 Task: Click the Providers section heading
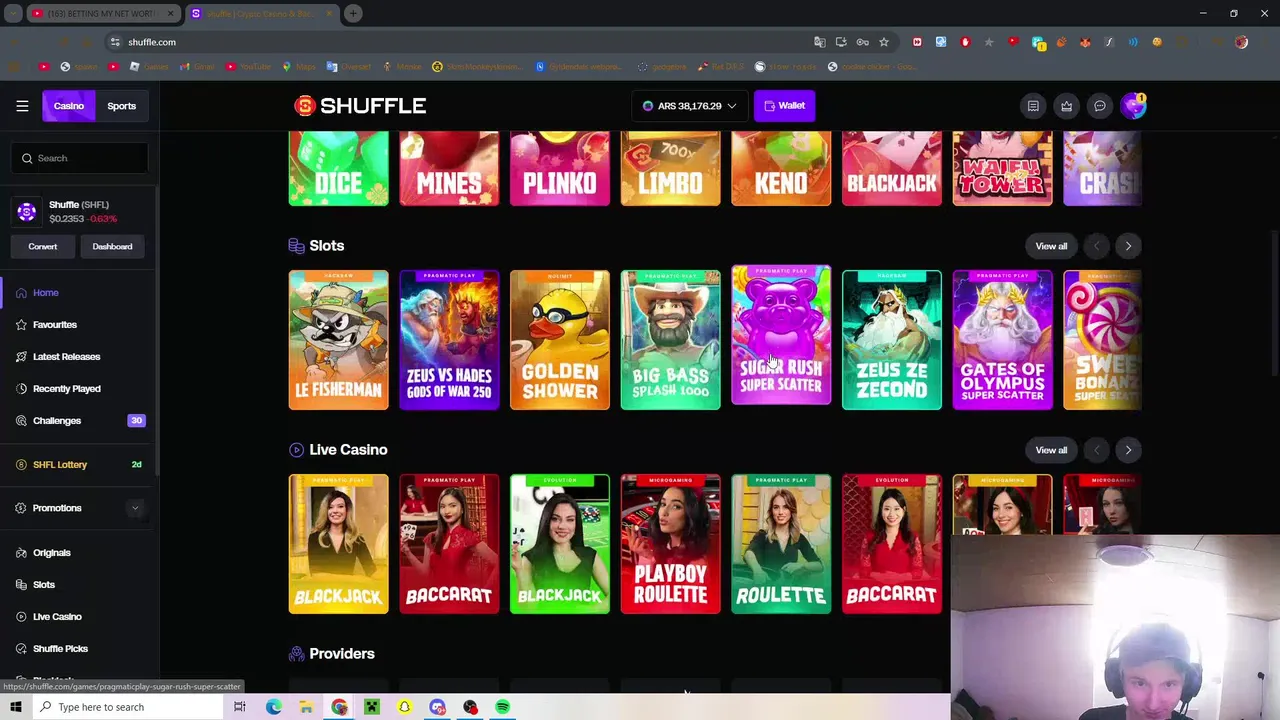tap(342, 654)
